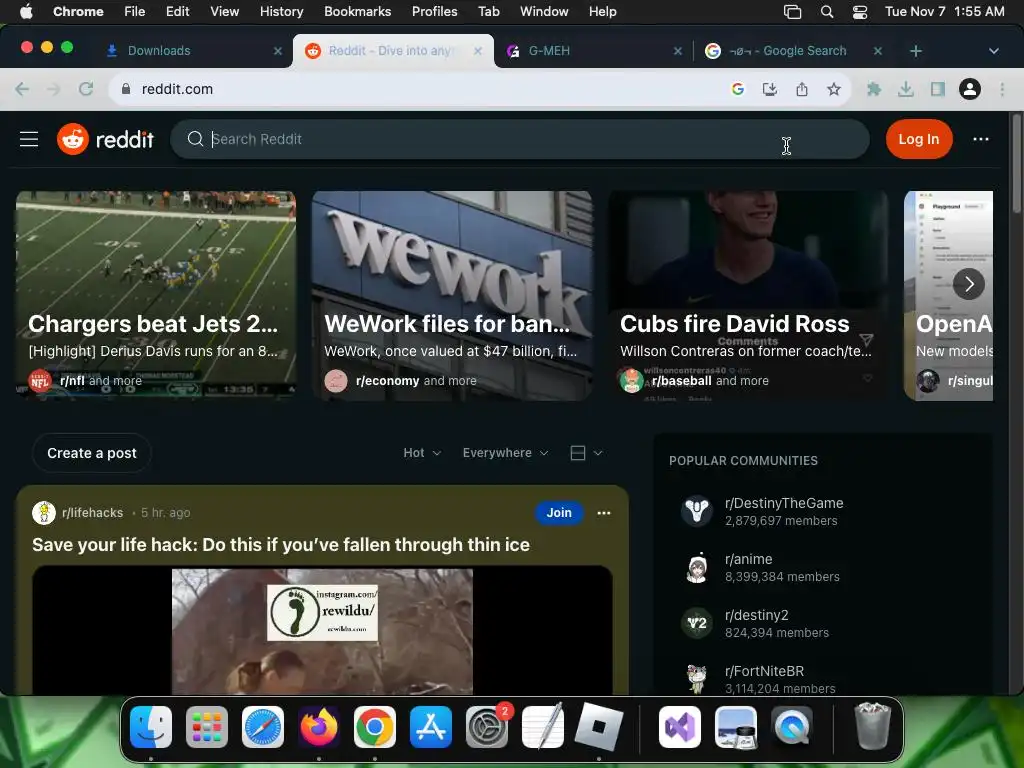Screen dimensions: 1024x768
Task: Open Trash in the dock
Action: point(872,727)
